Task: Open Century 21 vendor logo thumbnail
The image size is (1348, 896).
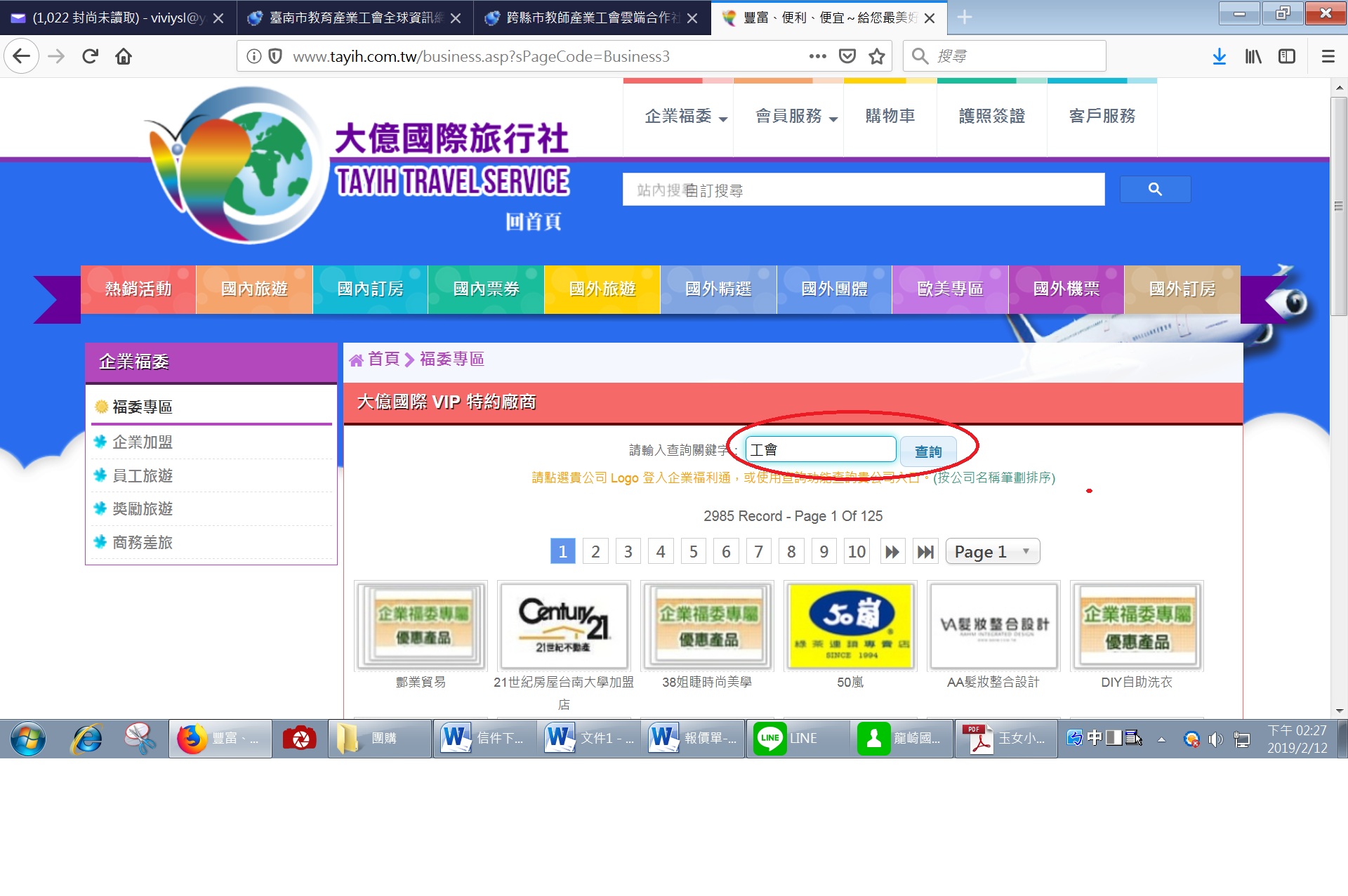Action: [x=564, y=626]
